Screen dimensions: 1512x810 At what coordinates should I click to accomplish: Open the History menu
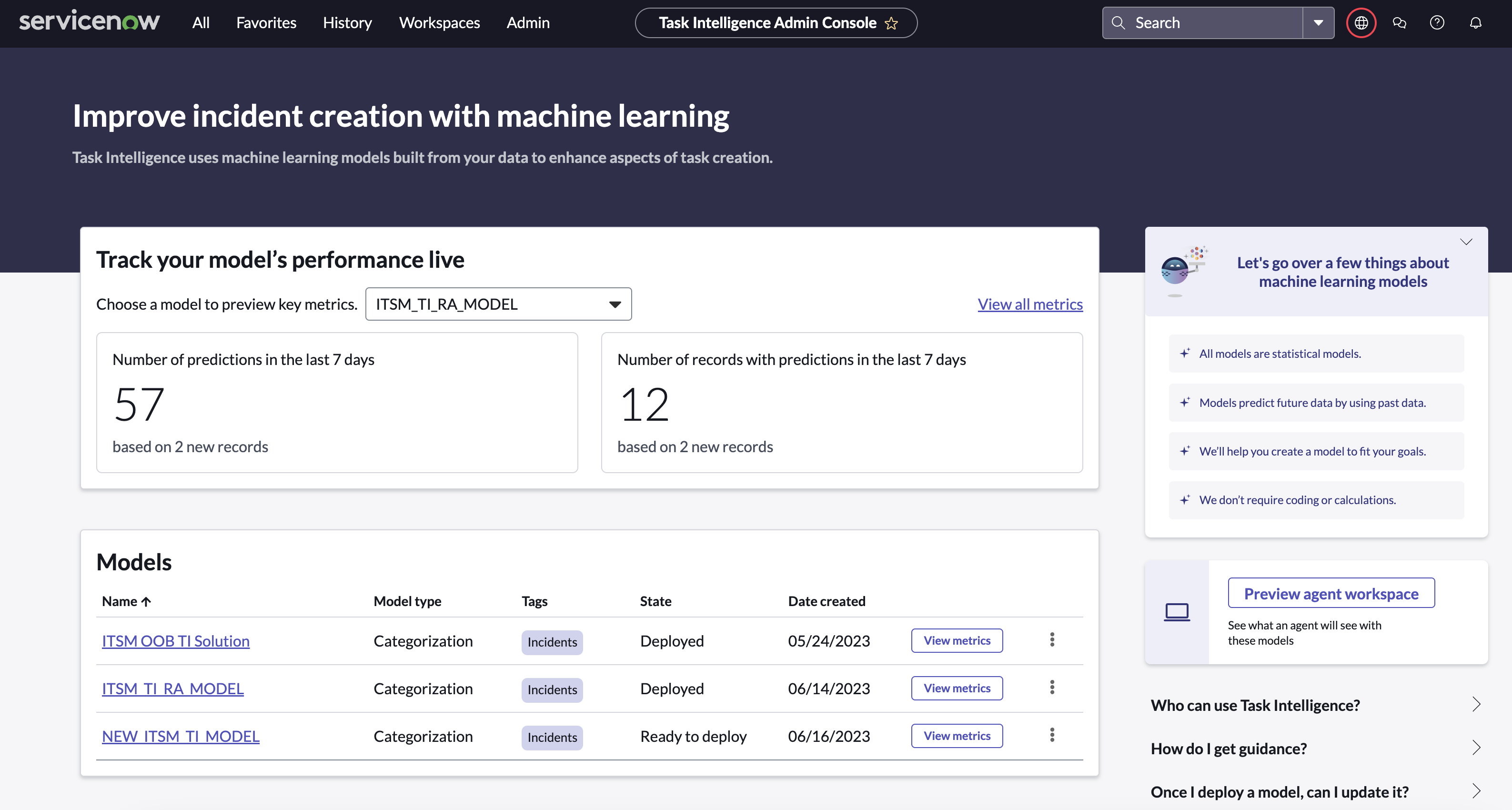click(347, 23)
